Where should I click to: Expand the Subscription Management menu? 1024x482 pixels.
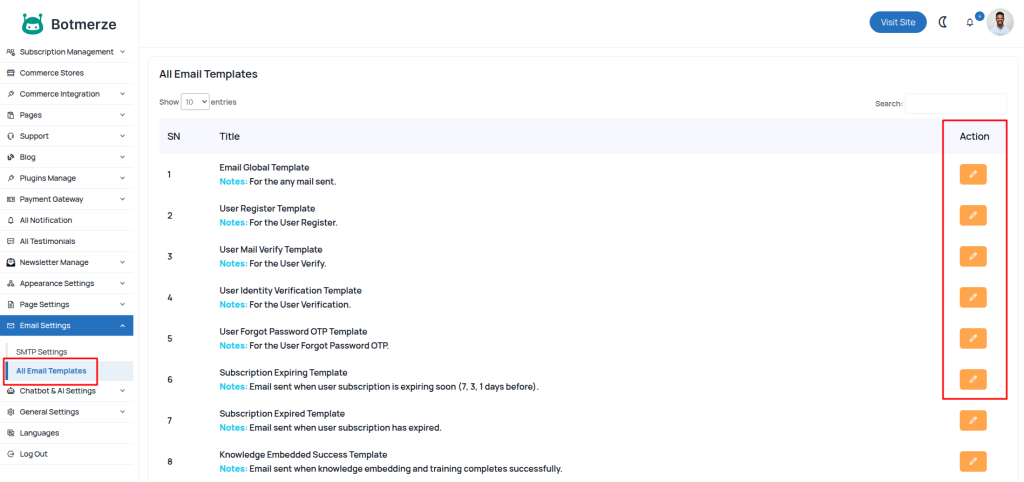[x=66, y=51]
